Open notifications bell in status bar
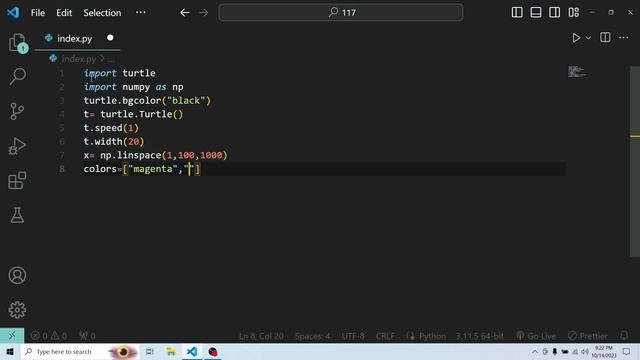The height and width of the screenshot is (360, 640). pyautogui.click(x=624, y=336)
